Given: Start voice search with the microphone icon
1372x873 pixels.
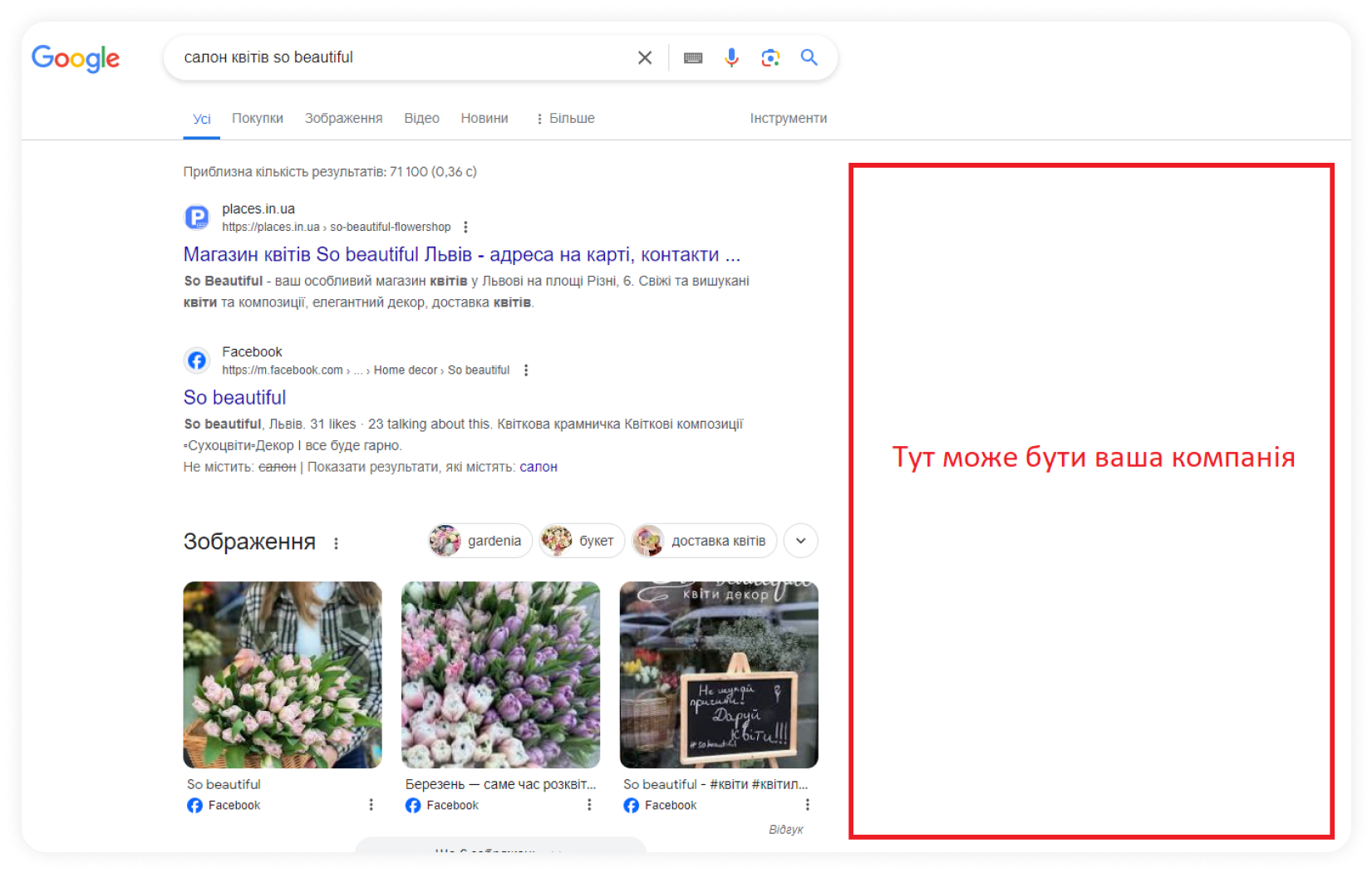Looking at the screenshot, I should tap(731, 57).
